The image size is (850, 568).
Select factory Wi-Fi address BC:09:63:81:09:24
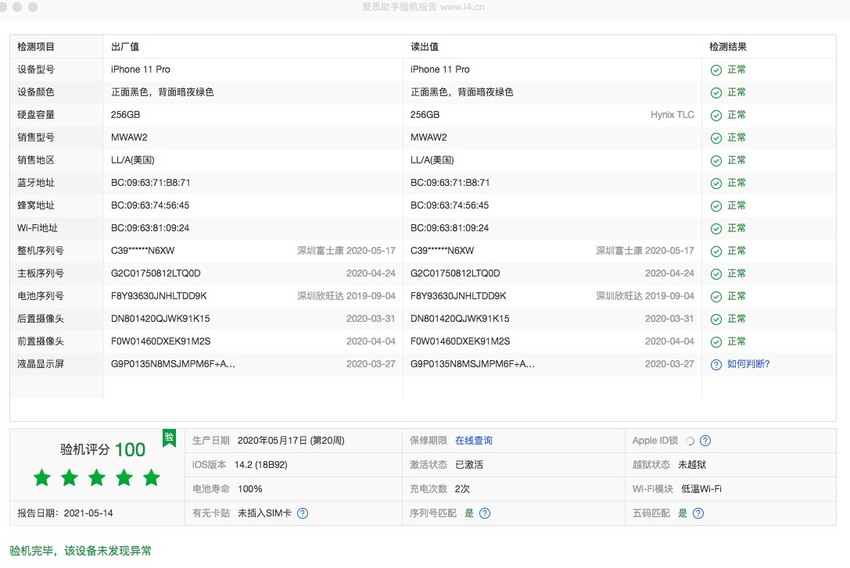[150, 228]
